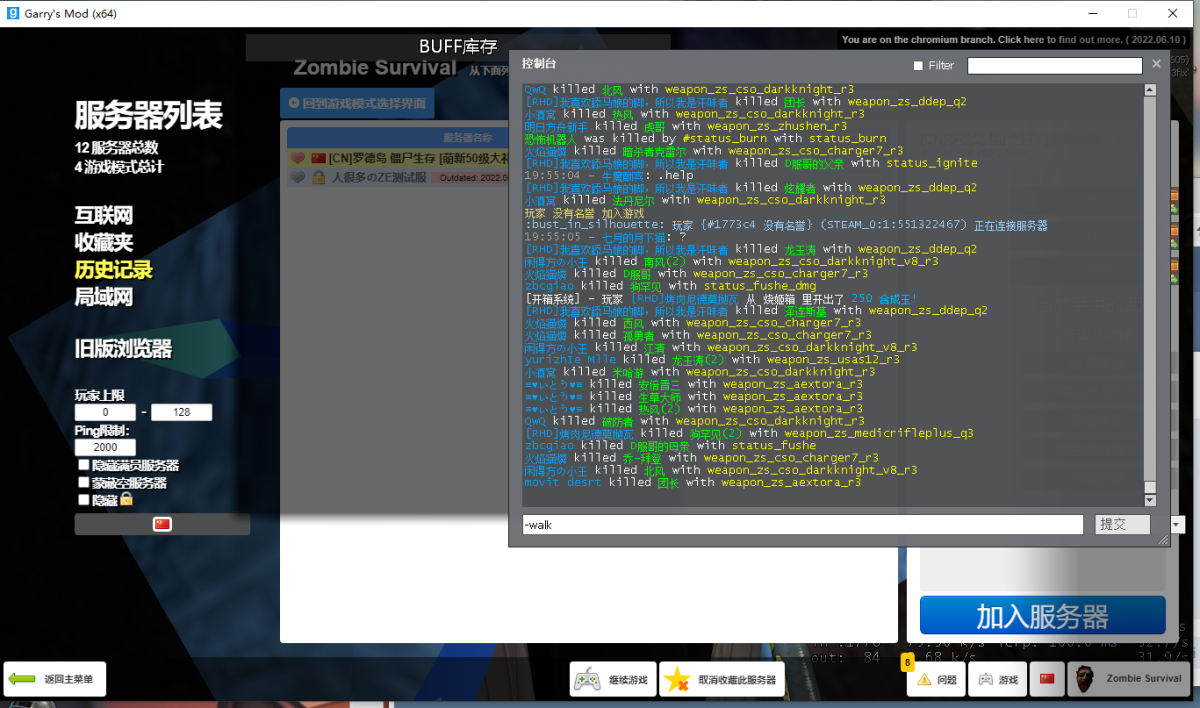Click the China flag language icon in bottom bar

point(1047,679)
